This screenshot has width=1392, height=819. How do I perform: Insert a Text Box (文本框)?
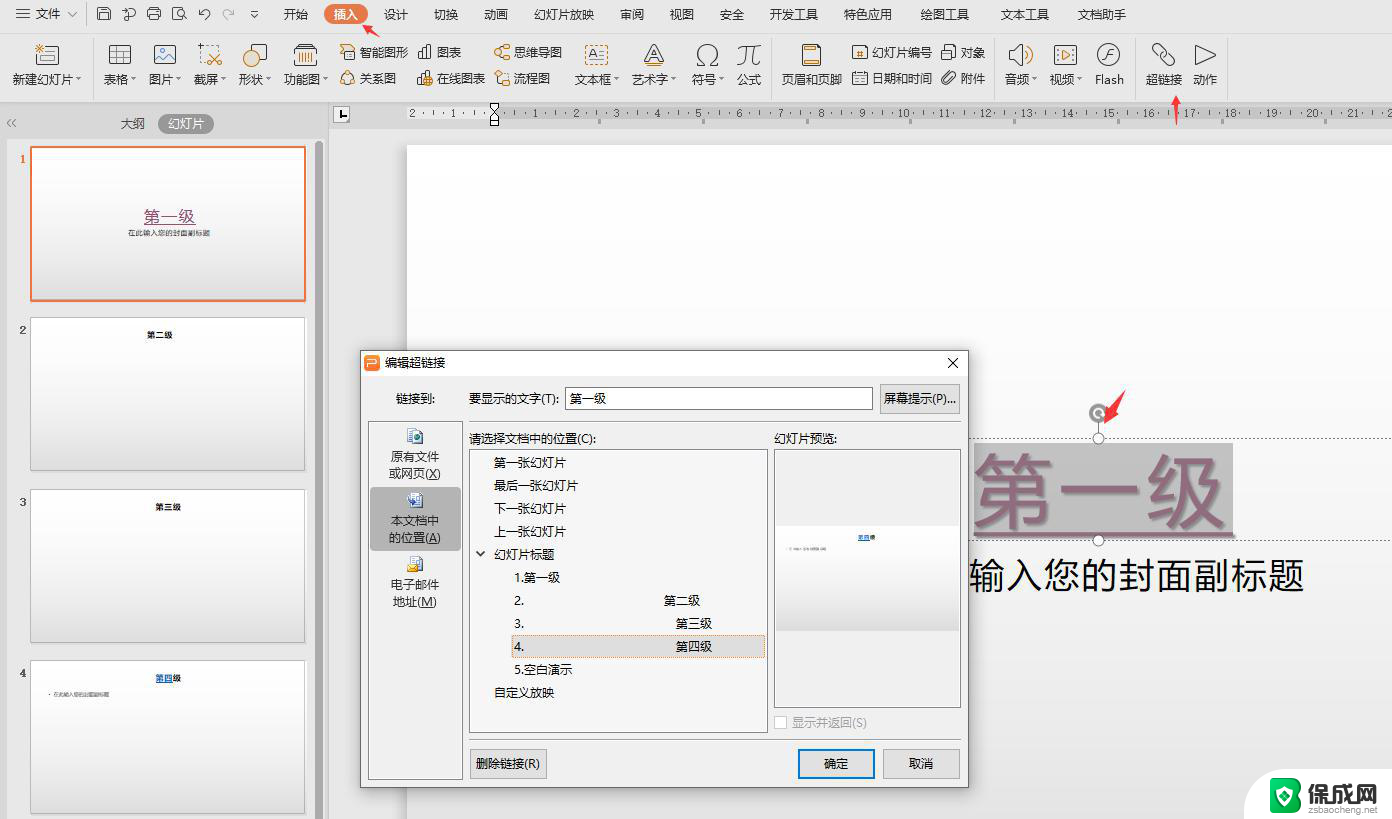(x=597, y=65)
